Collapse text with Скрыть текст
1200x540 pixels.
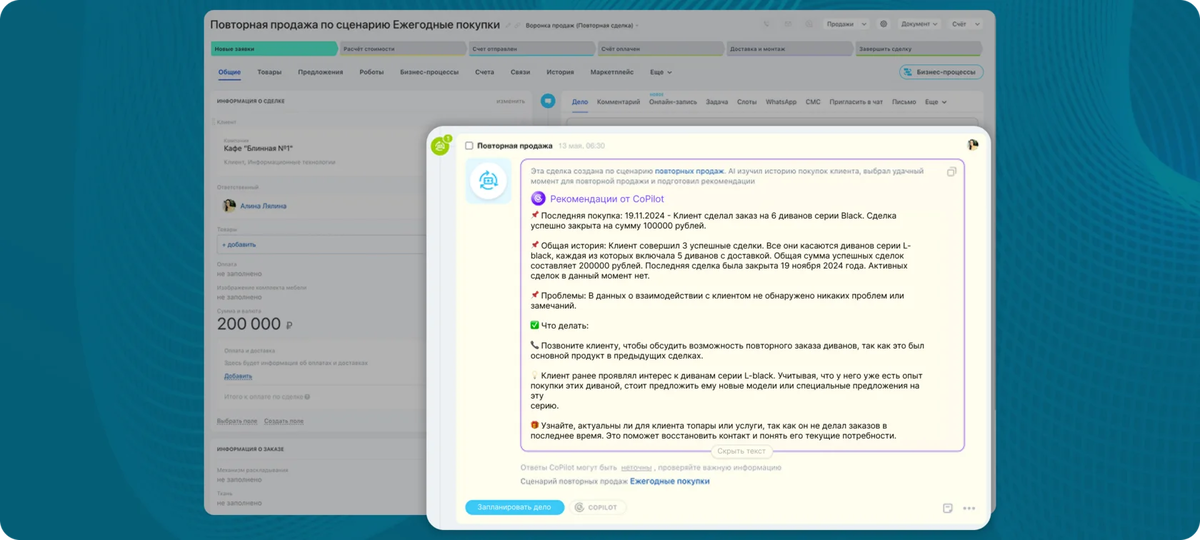pos(742,451)
